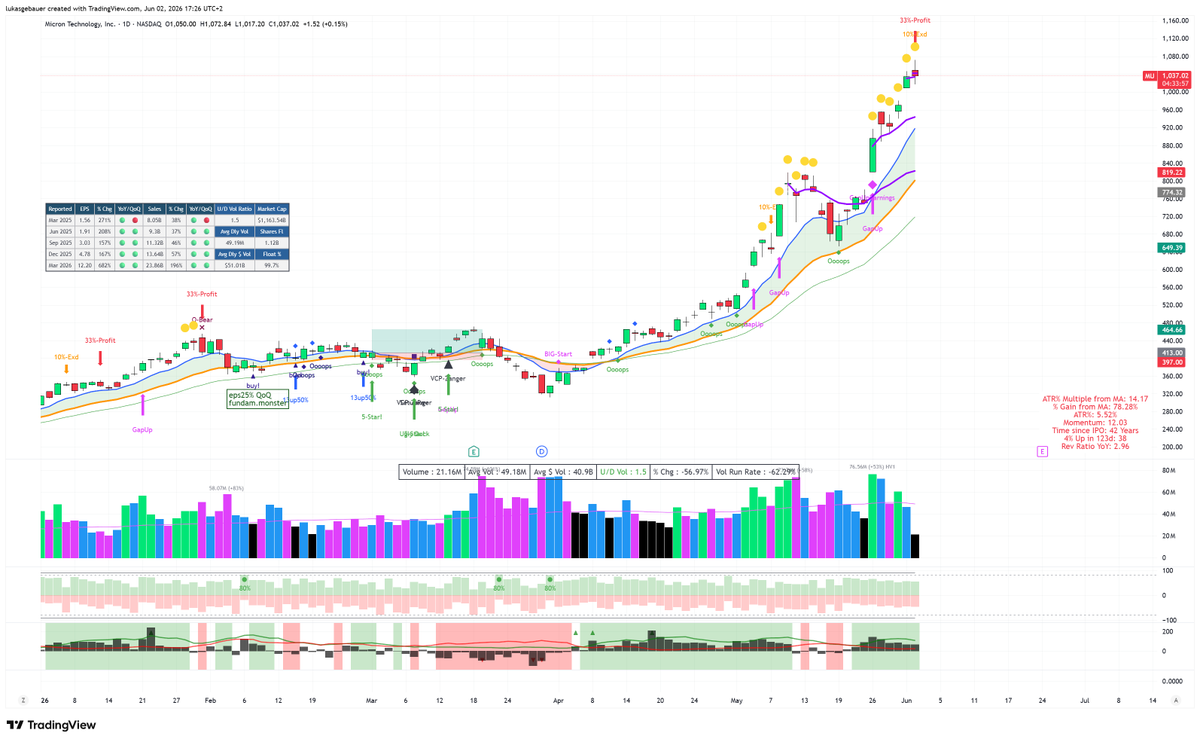Image resolution: width=1200 pixels, height=742 pixels.
Task: Click the May label on the time axis
Action: (x=737, y=702)
